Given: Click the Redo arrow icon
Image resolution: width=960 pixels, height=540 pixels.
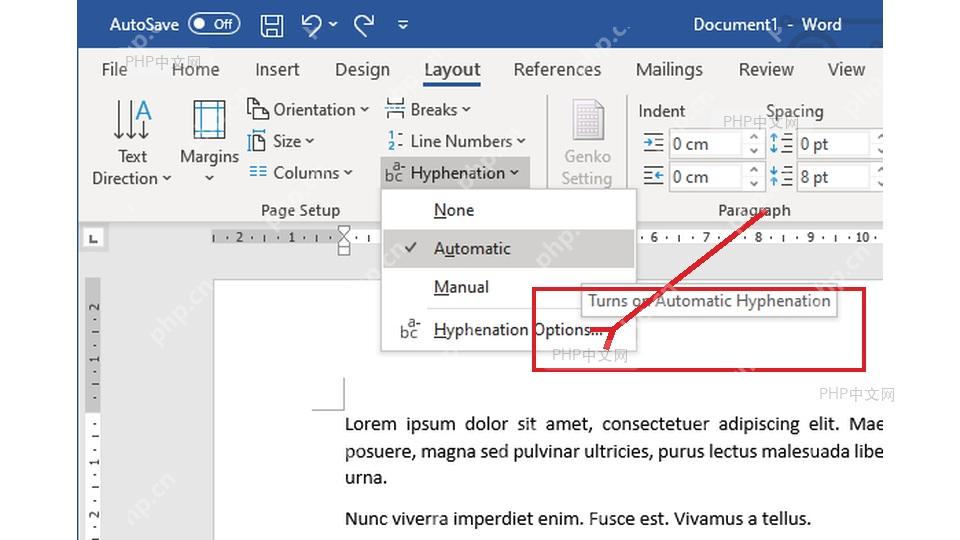Looking at the screenshot, I should [364, 25].
